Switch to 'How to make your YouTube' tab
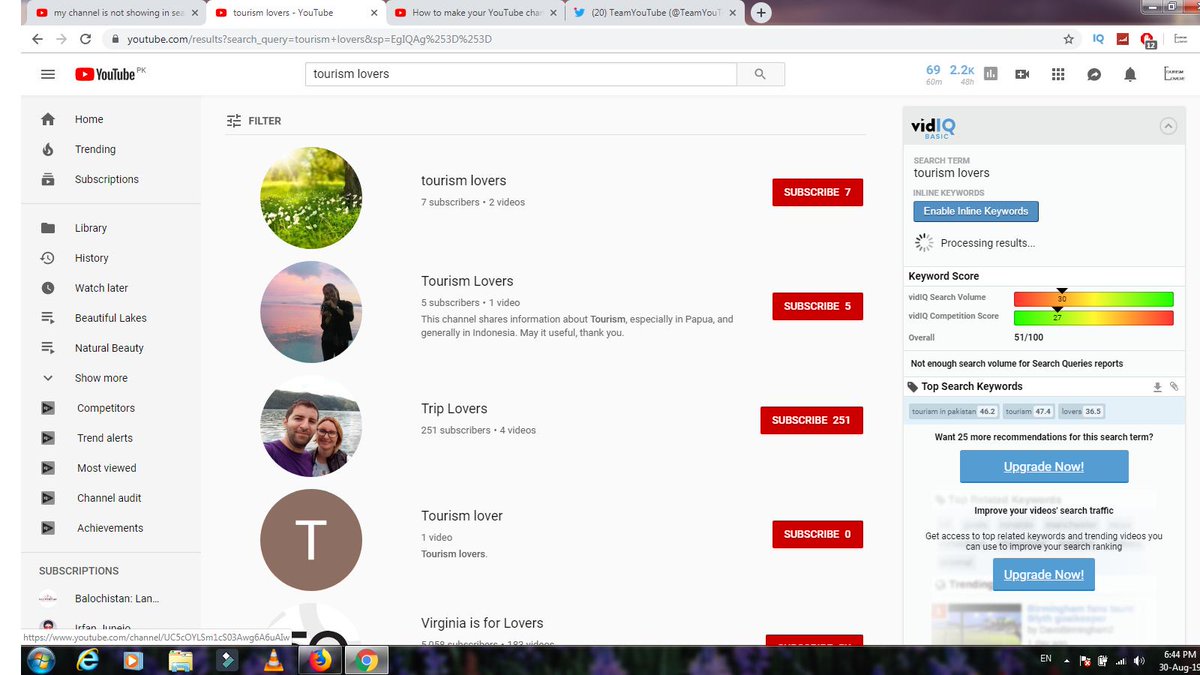 coord(473,13)
